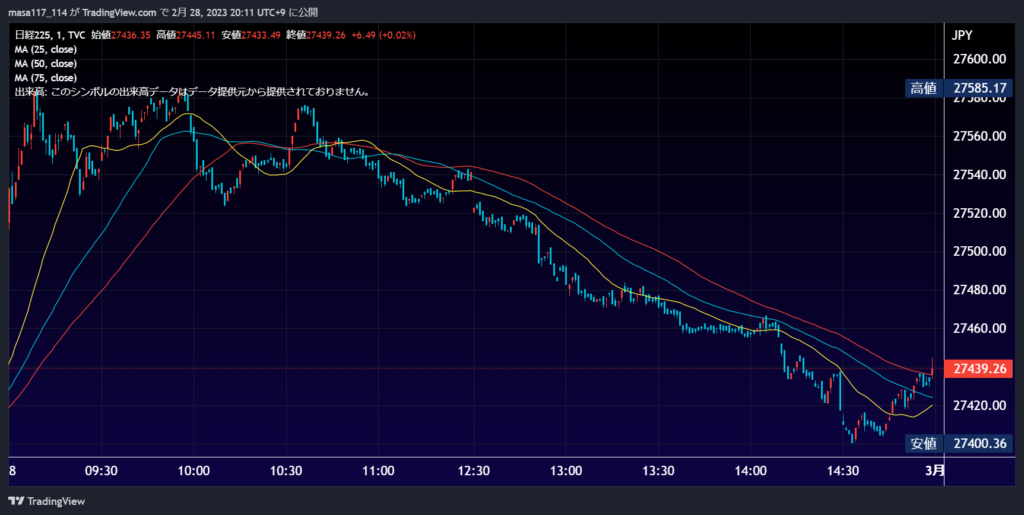The height and width of the screenshot is (515, 1024).
Task: Click the 13:00 time axis label
Action: (x=566, y=471)
